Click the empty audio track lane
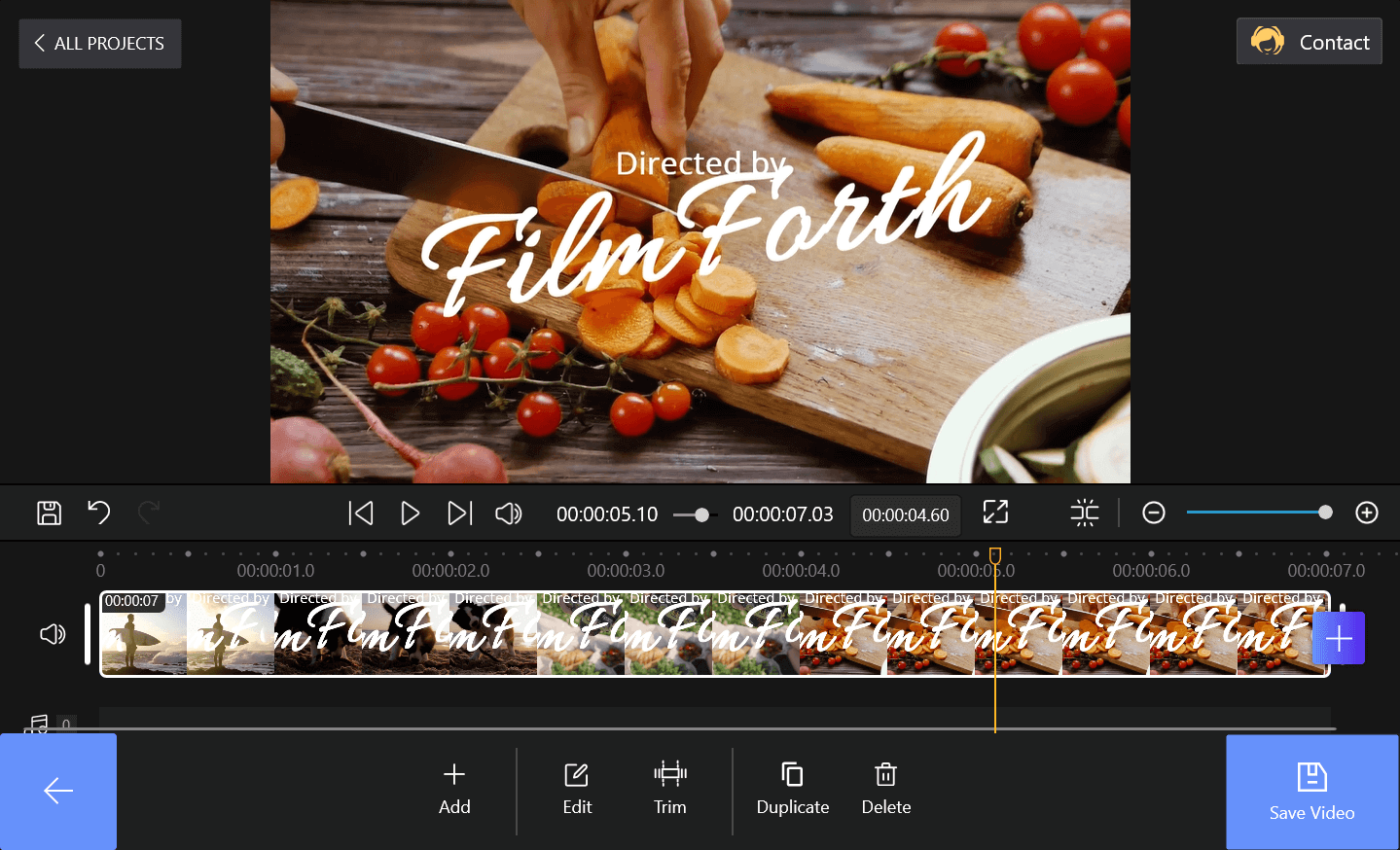Screen dimensions: 1400x850 (x=715, y=718)
